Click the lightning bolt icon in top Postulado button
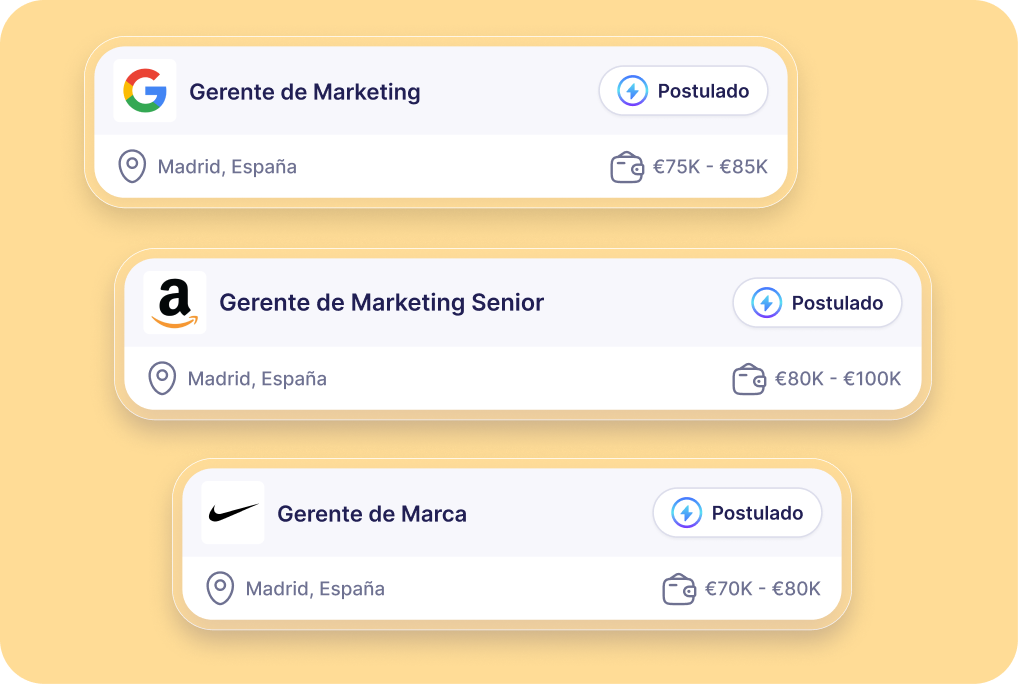 (x=633, y=91)
